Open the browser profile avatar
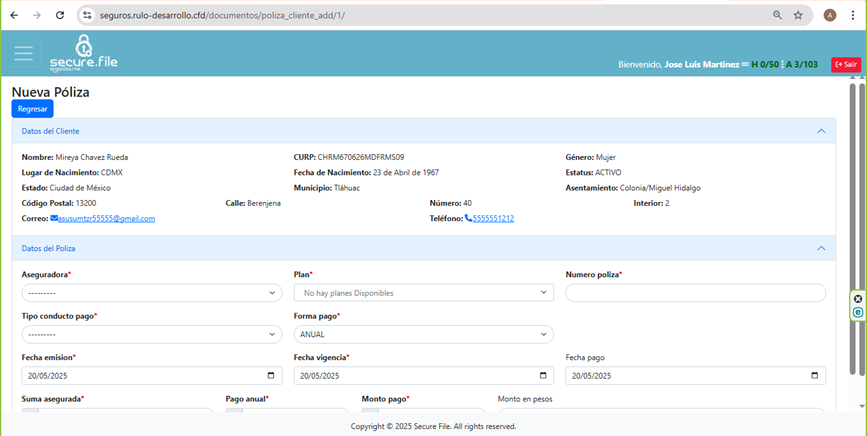Screen dimensions: 867x436 point(830,15)
